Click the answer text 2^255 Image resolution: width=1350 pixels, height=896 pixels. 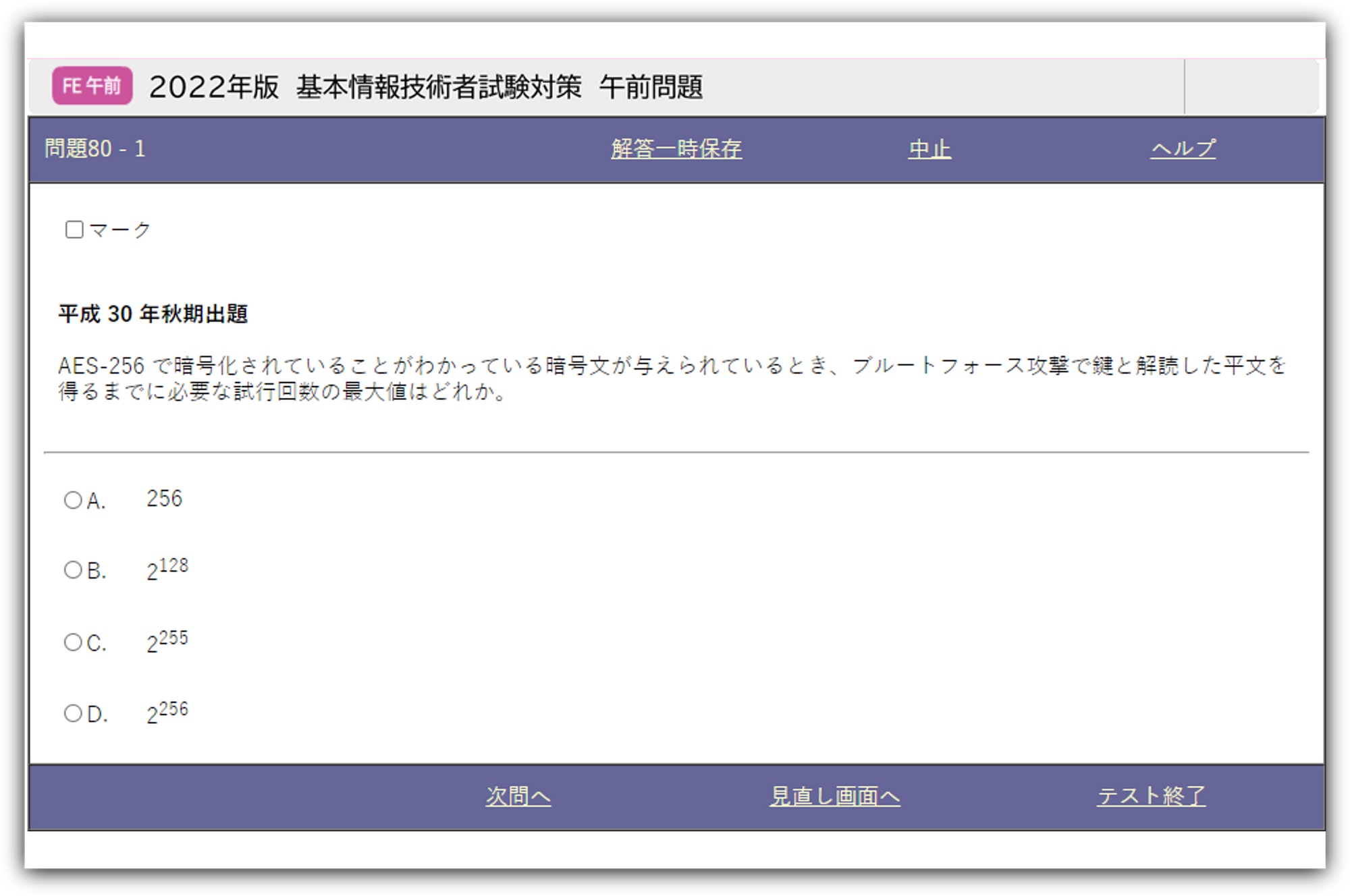point(167,641)
